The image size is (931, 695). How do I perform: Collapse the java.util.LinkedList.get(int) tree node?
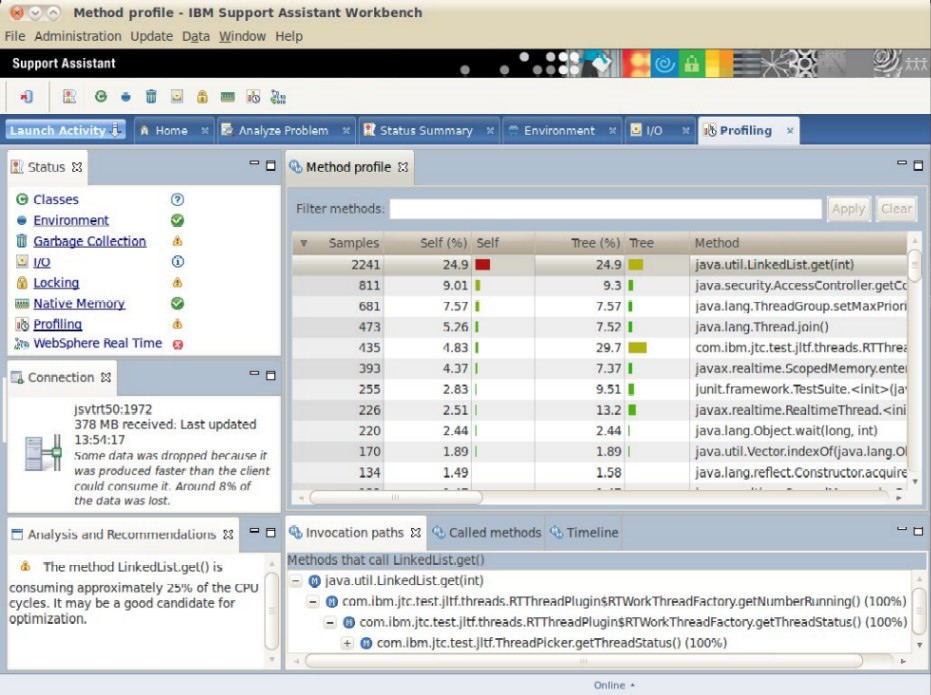coord(296,581)
